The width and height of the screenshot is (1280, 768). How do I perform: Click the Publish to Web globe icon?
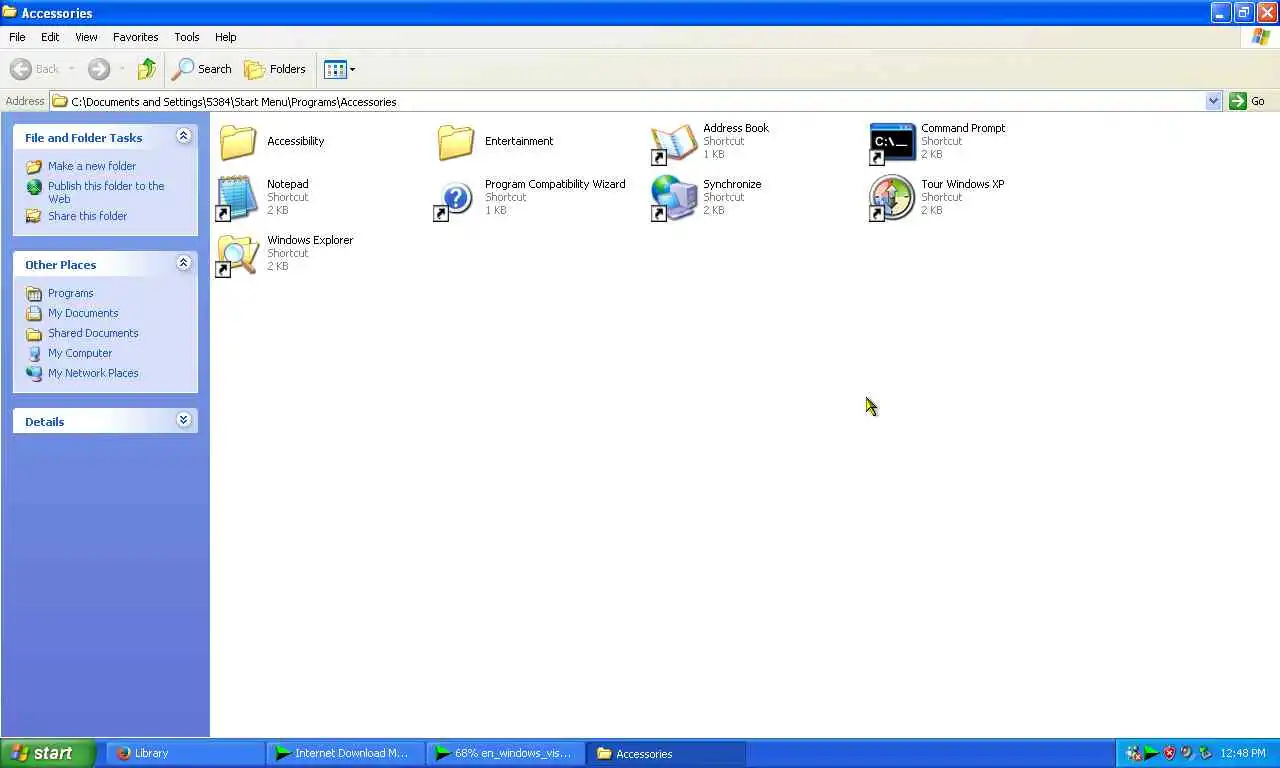pos(34,187)
